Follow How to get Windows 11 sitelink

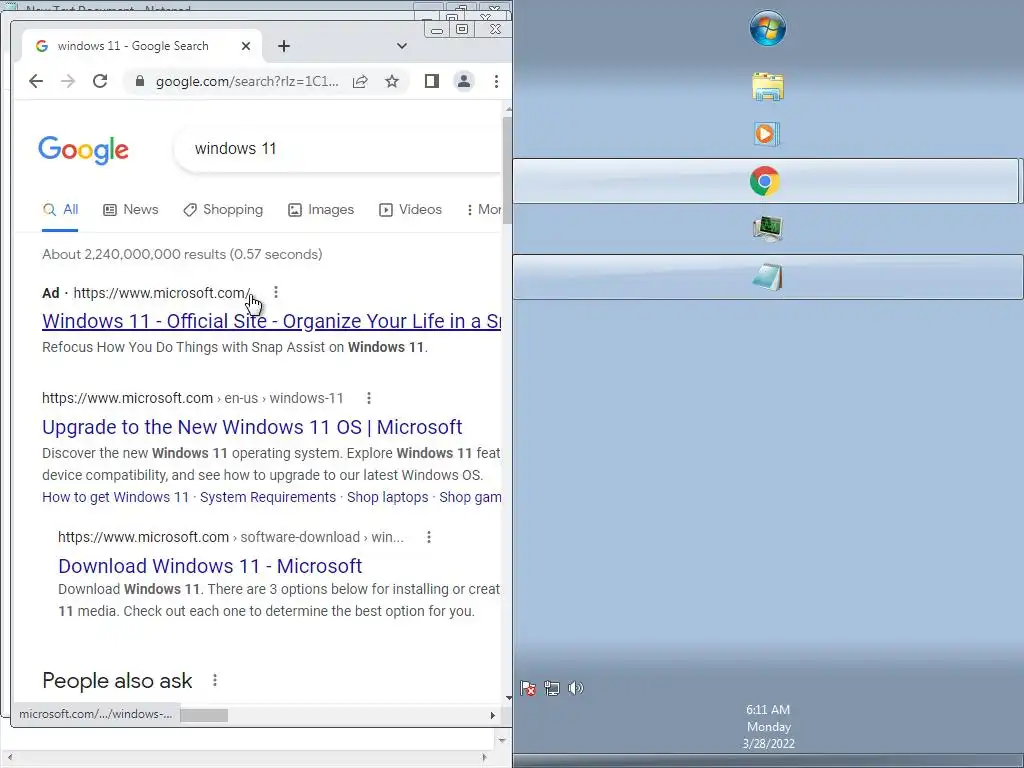pos(115,497)
